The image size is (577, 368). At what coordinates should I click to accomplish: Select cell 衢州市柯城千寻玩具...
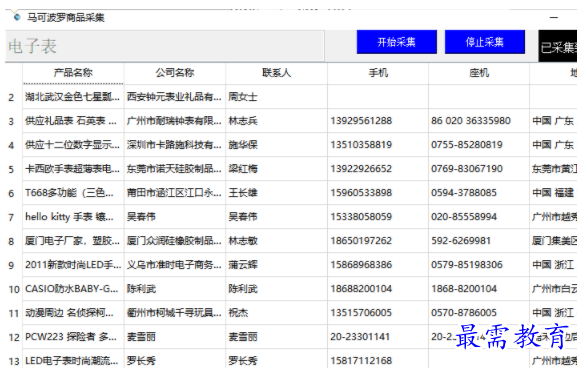click(x=175, y=313)
